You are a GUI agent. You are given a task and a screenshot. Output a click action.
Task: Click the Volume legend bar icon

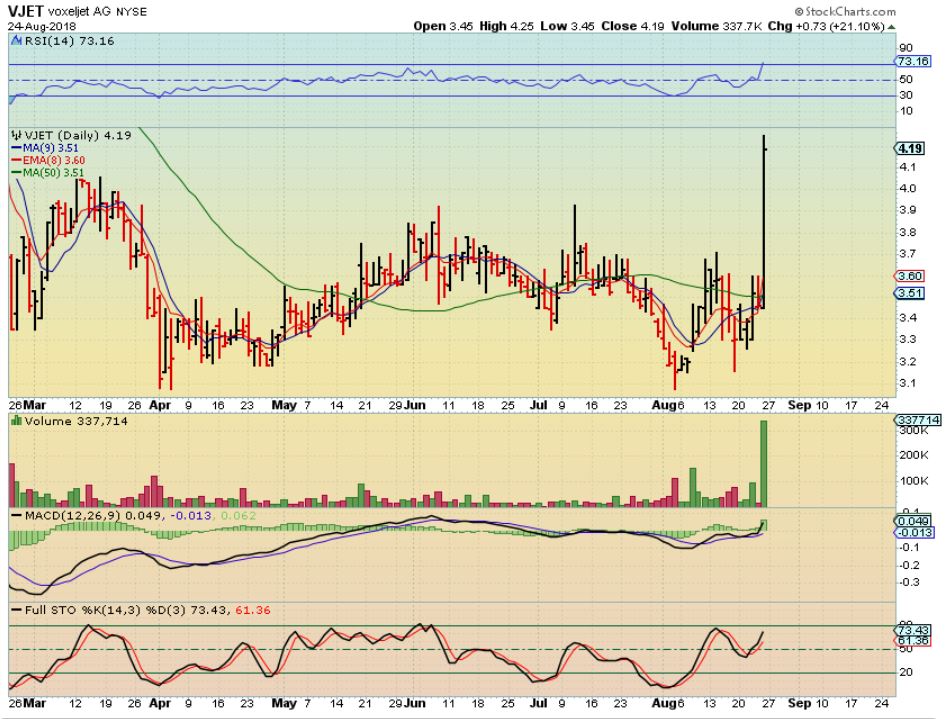pos(15,423)
